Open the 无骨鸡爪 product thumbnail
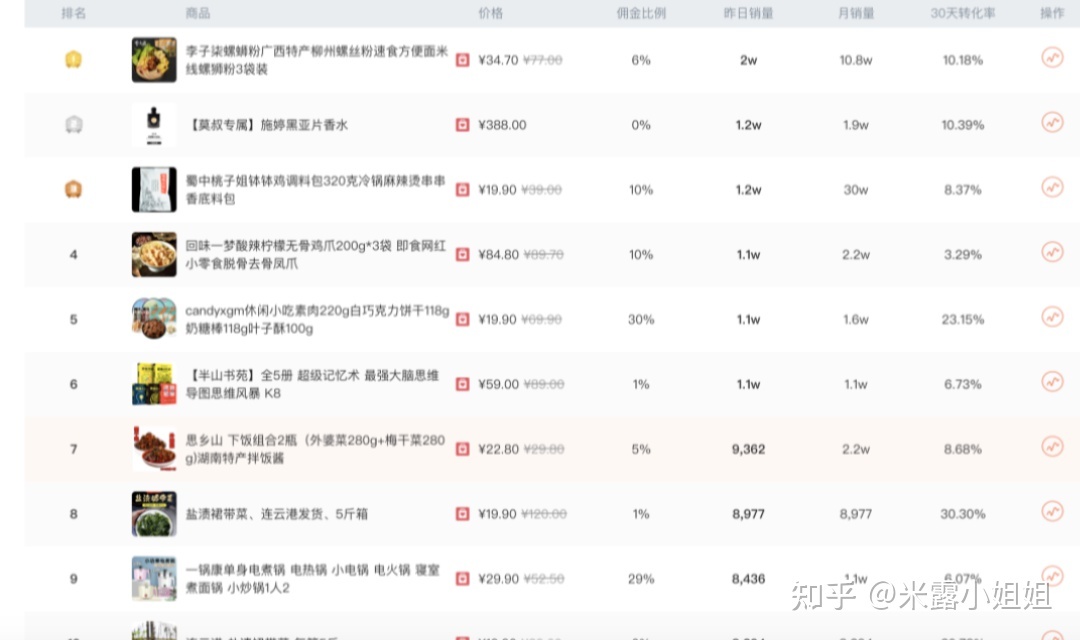Image resolution: width=1080 pixels, height=640 pixels. (154, 254)
